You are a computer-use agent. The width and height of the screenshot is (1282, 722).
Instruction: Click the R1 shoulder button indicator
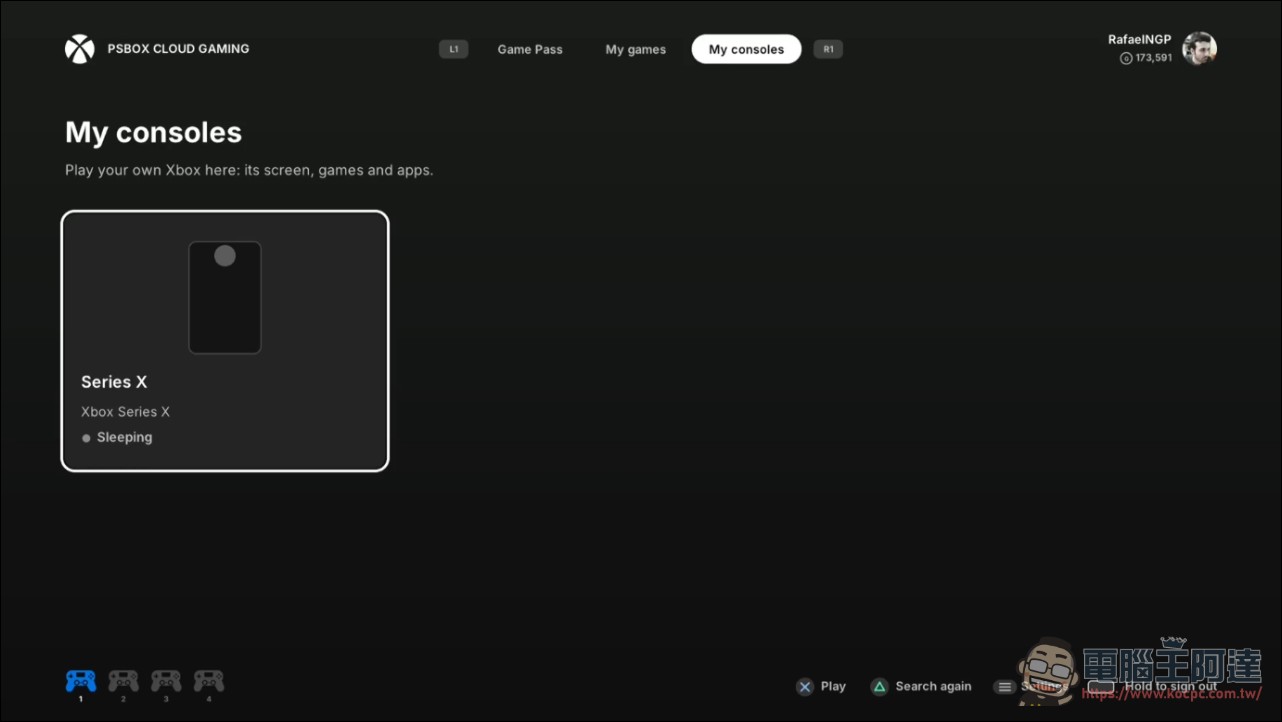pyautogui.click(x=828, y=49)
